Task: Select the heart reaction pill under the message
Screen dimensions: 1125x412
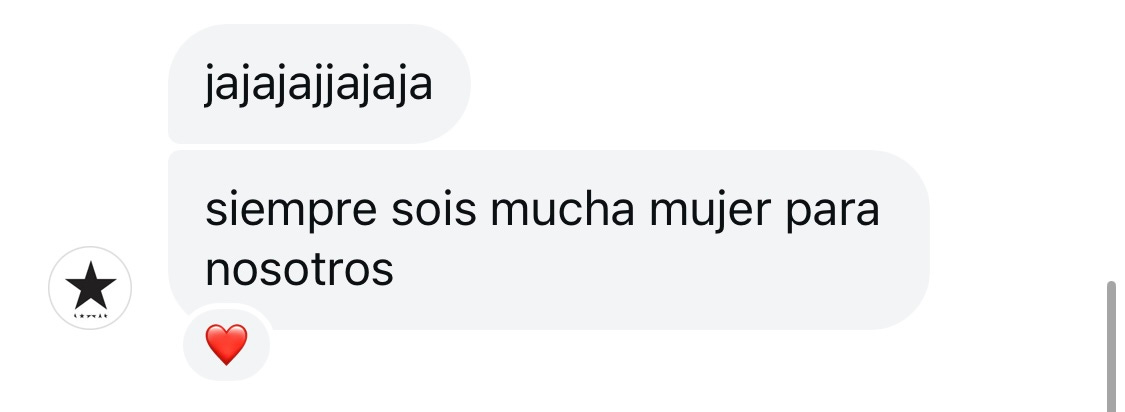Action: [227, 343]
